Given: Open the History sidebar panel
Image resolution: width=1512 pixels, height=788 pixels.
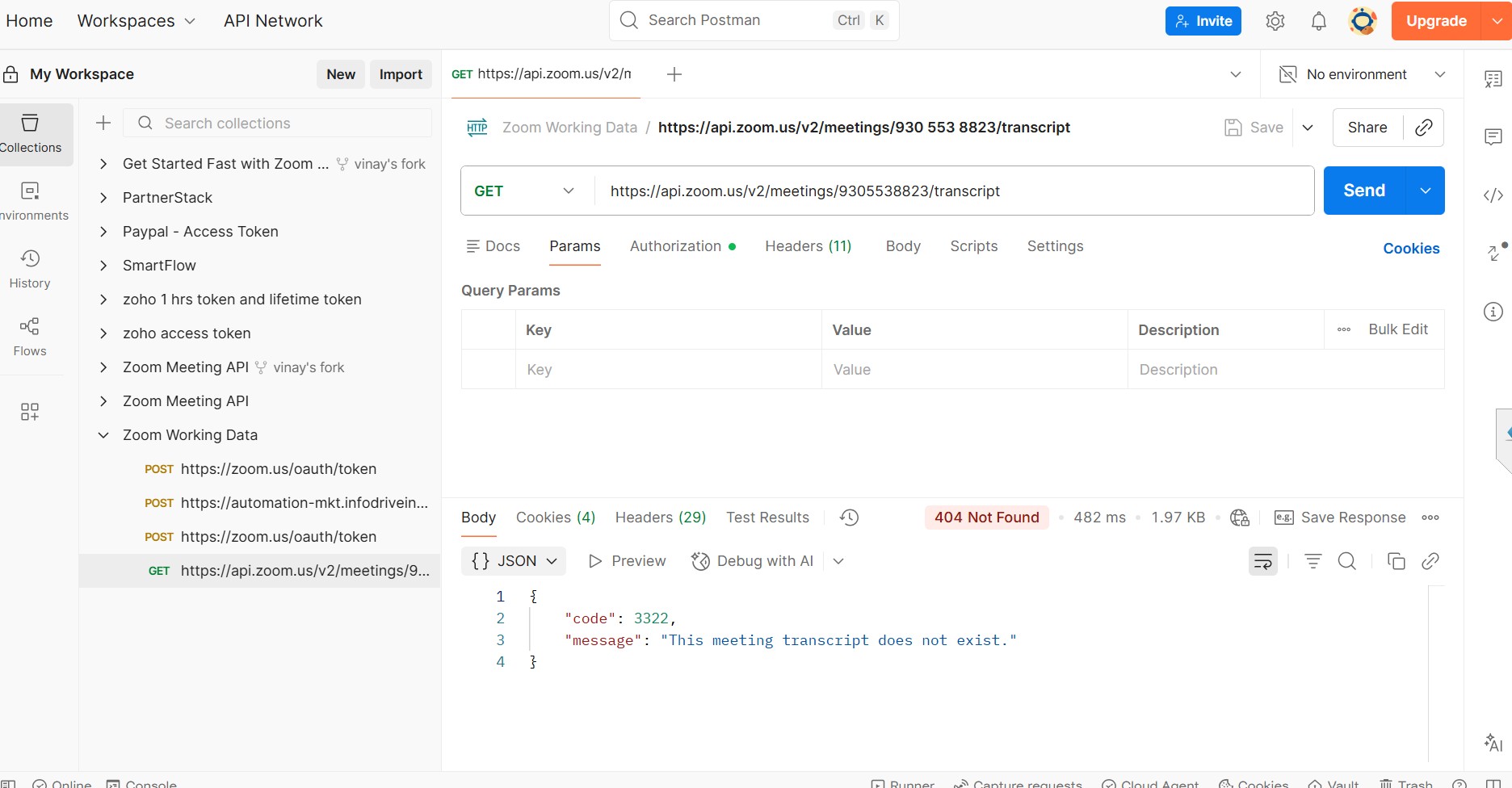Looking at the screenshot, I should (x=31, y=270).
